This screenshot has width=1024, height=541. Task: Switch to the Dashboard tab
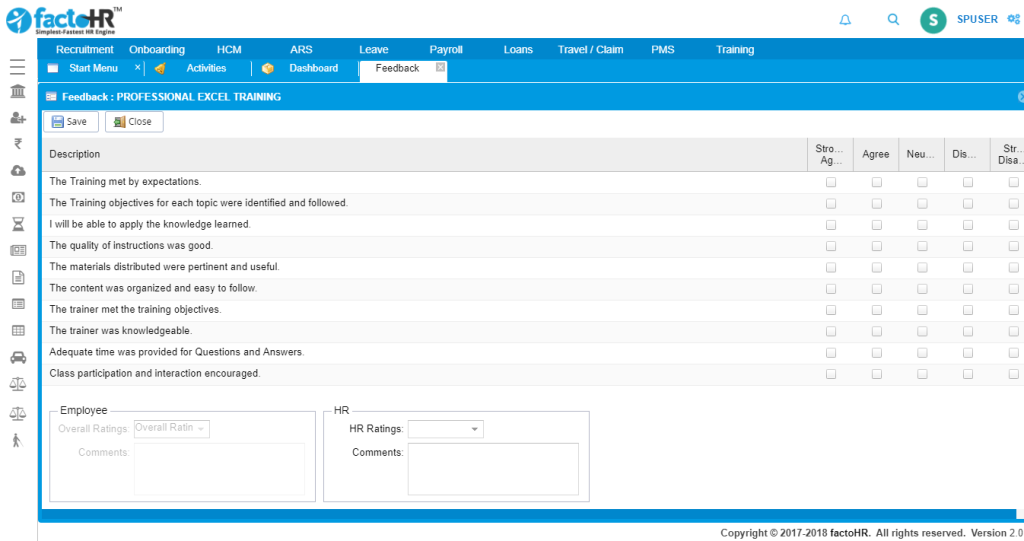[313, 68]
